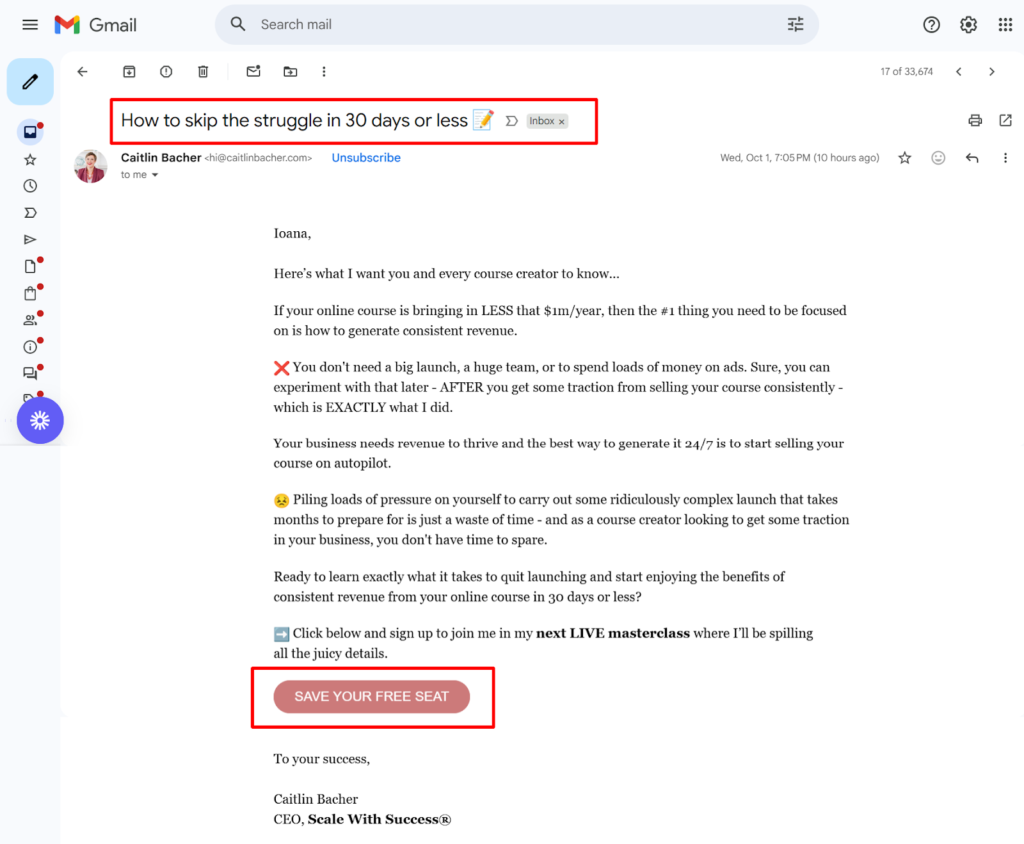Screen dimensions: 1024x844
Task: Toggle advanced search filters
Action: (x=795, y=23)
